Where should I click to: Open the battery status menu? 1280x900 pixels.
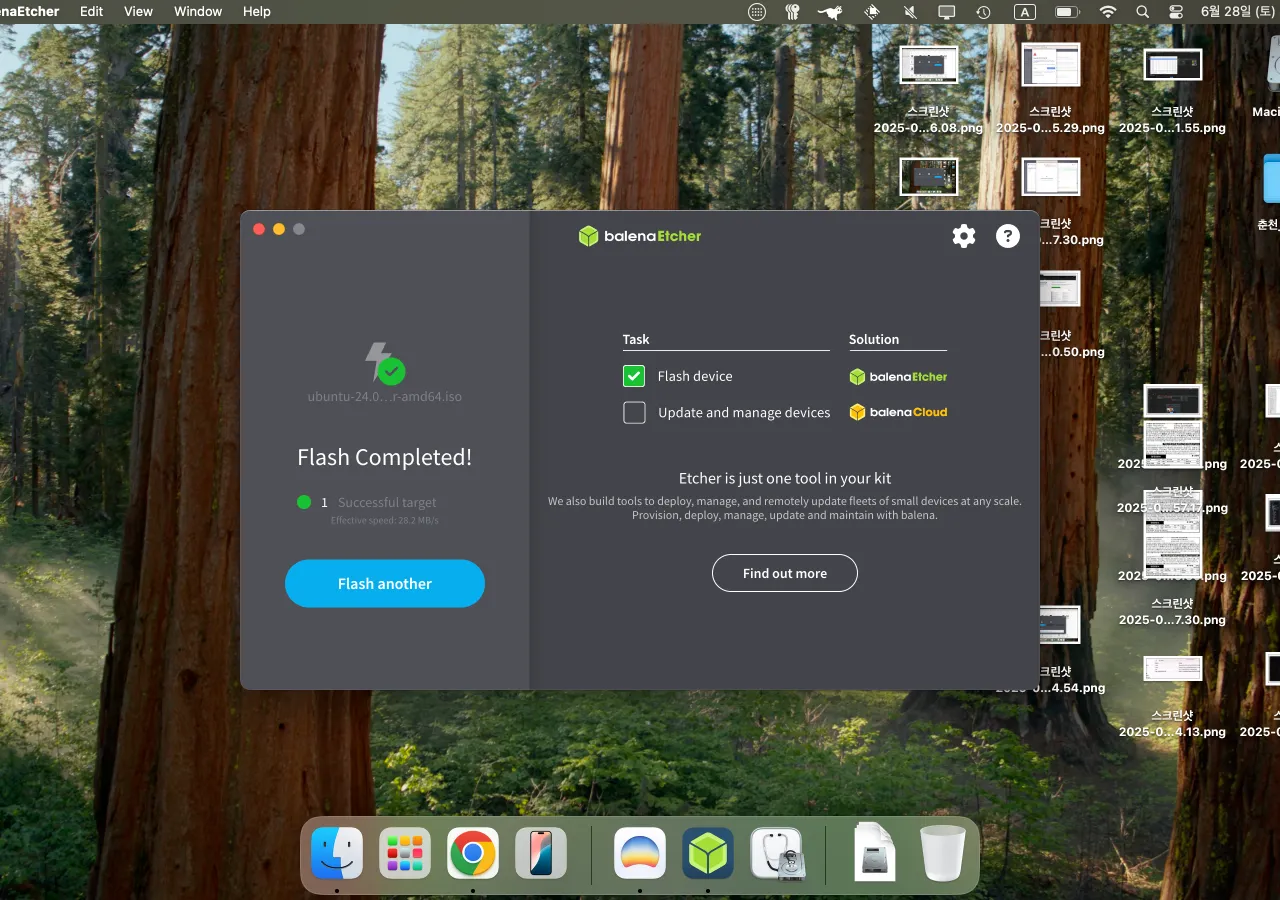(1067, 12)
